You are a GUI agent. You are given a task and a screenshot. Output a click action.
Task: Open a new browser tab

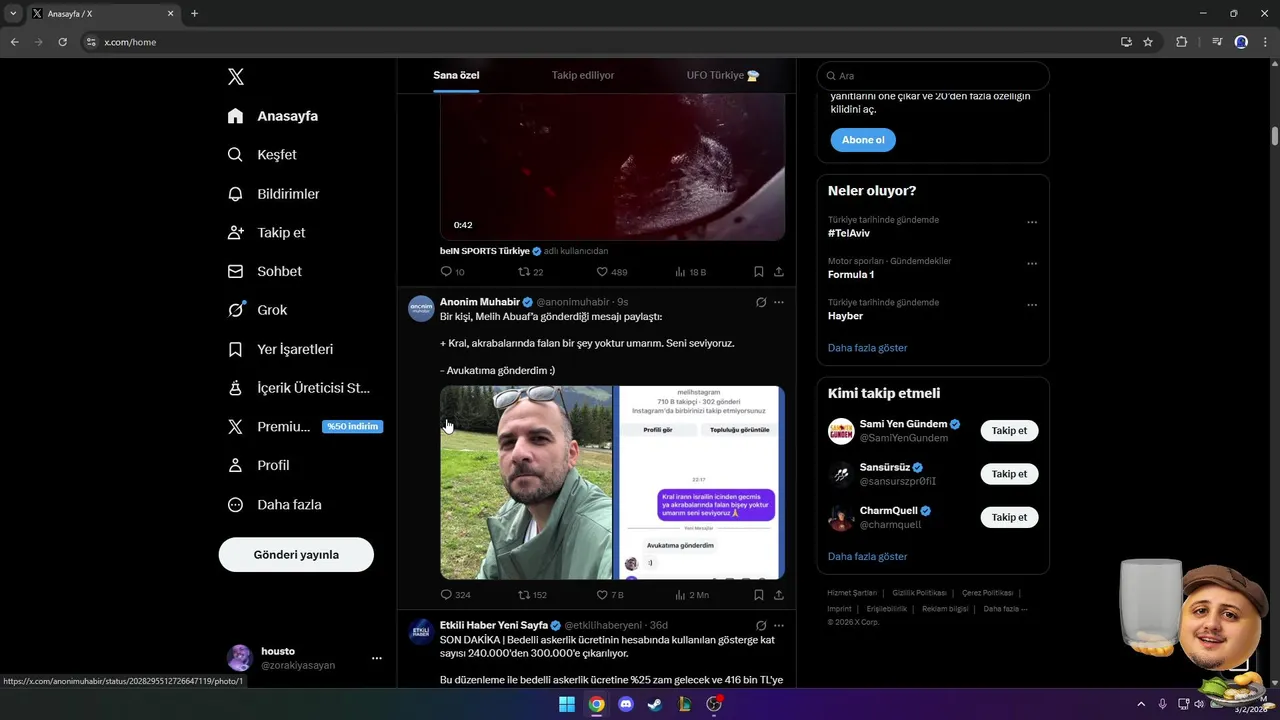point(194,14)
